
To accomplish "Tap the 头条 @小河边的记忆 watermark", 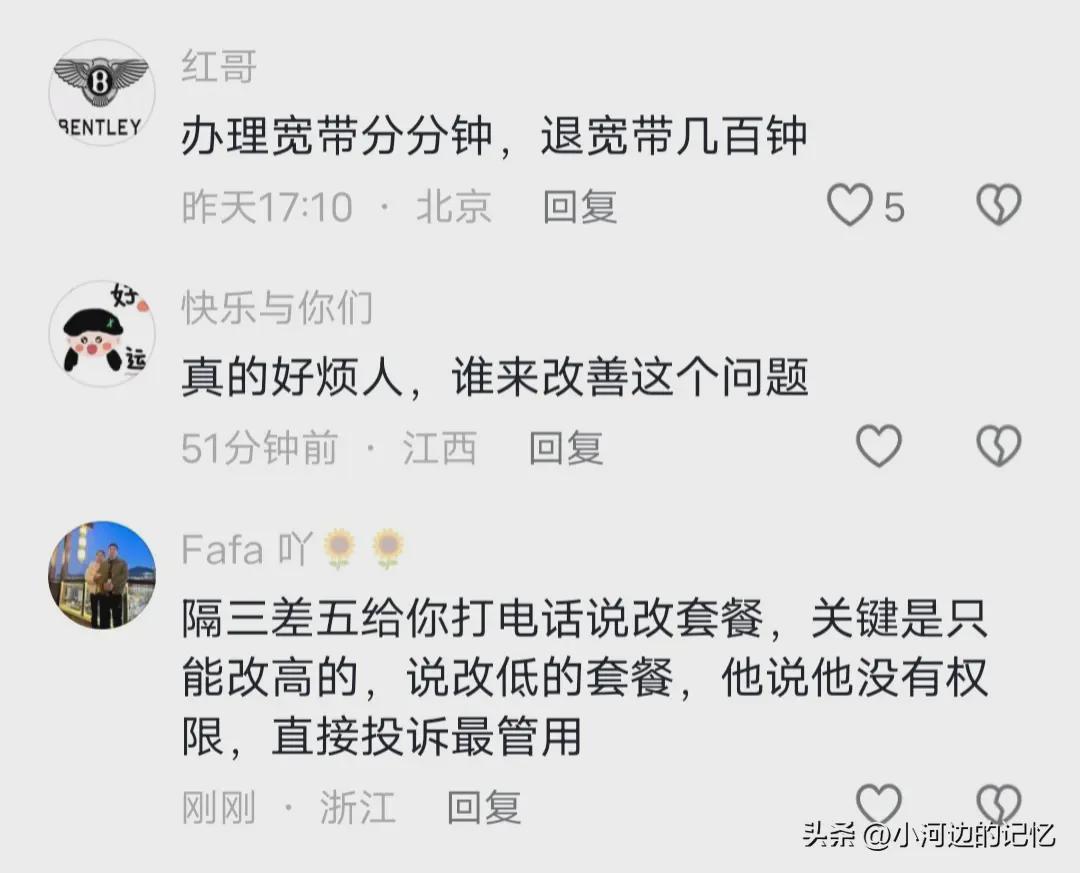I will pos(928,834).
